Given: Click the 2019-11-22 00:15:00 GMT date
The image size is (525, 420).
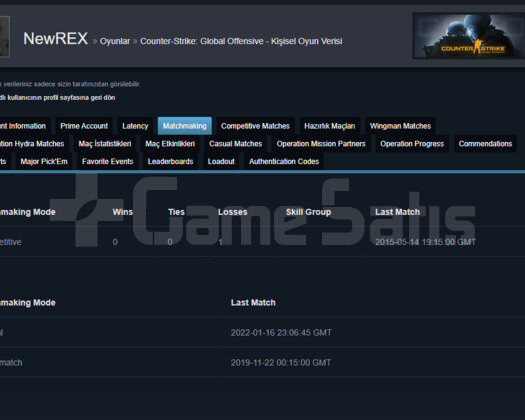Looking at the screenshot, I should 281,363.
